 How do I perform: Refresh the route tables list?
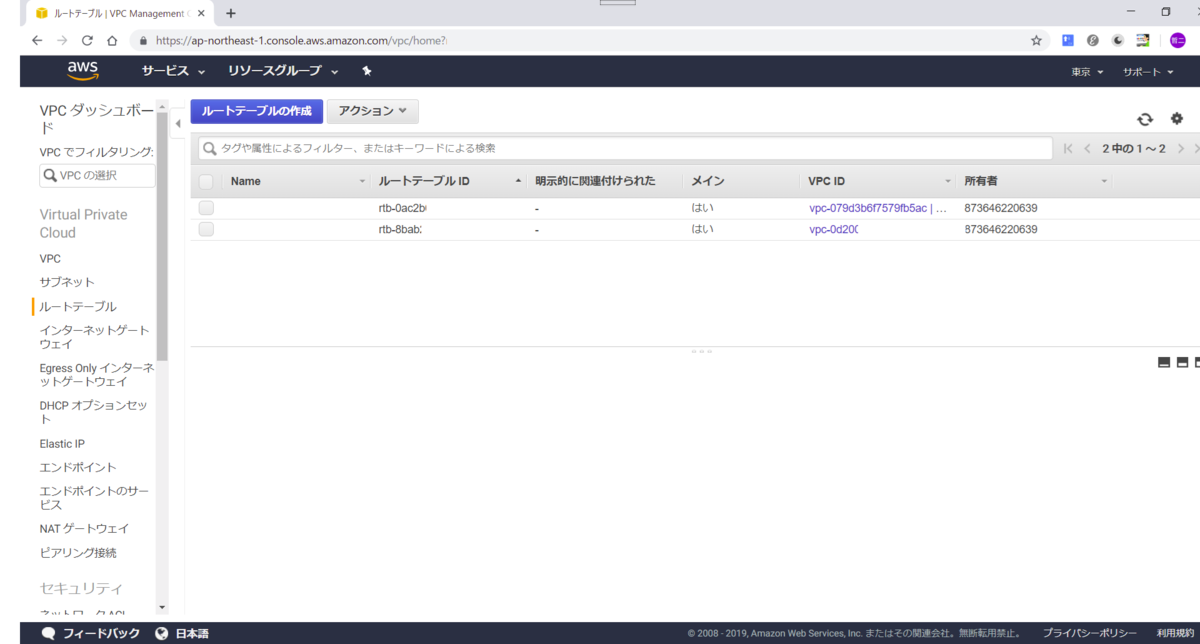[1145, 118]
